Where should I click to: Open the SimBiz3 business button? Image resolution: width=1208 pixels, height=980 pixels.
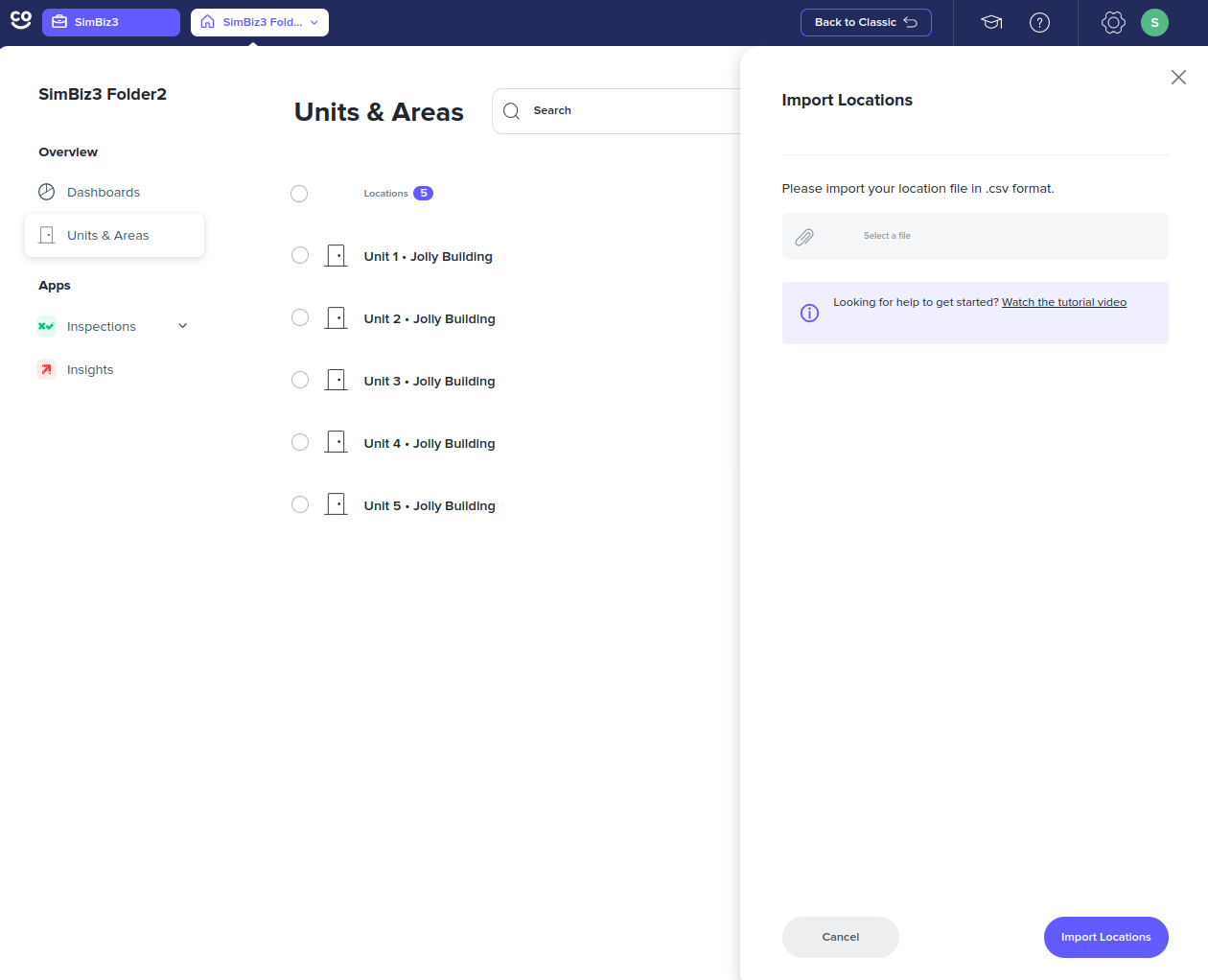[111, 22]
